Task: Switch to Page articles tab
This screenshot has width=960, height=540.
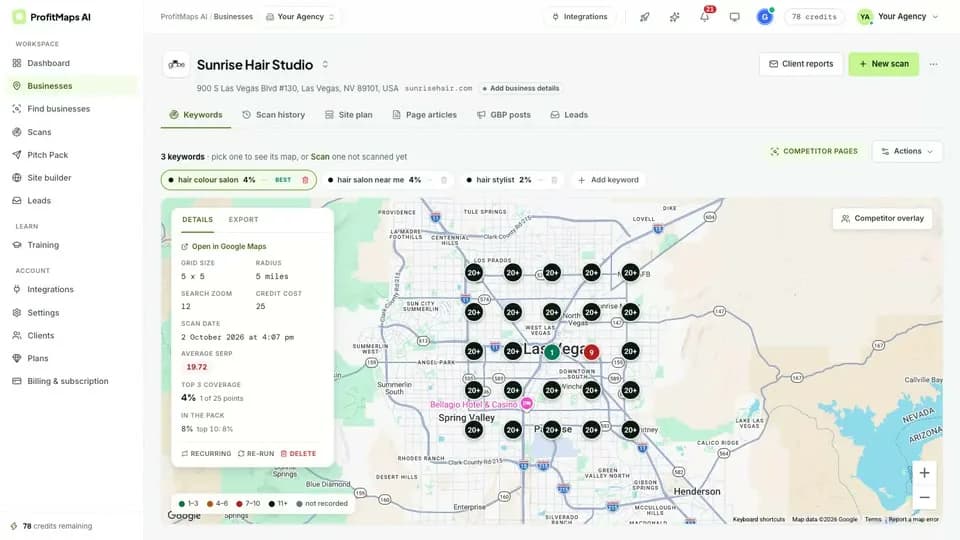Action: click(424, 115)
